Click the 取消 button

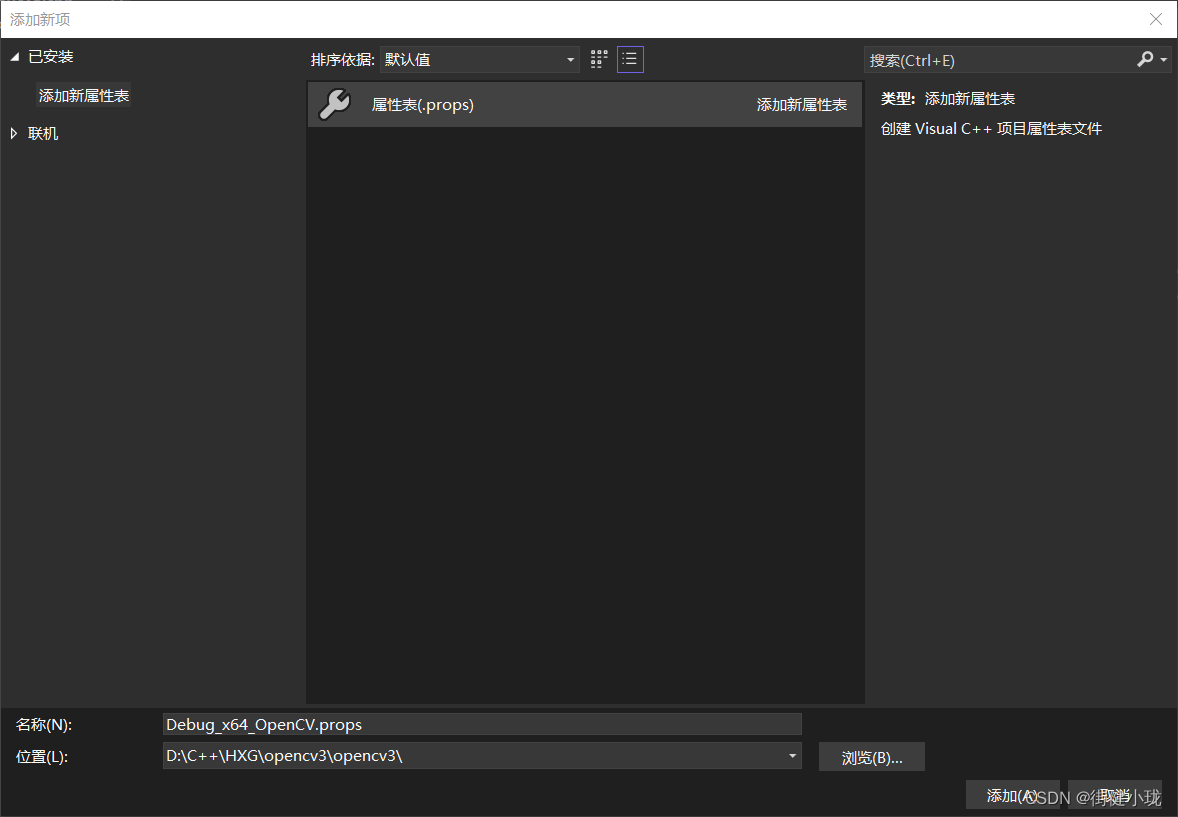tap(1115, 796)
